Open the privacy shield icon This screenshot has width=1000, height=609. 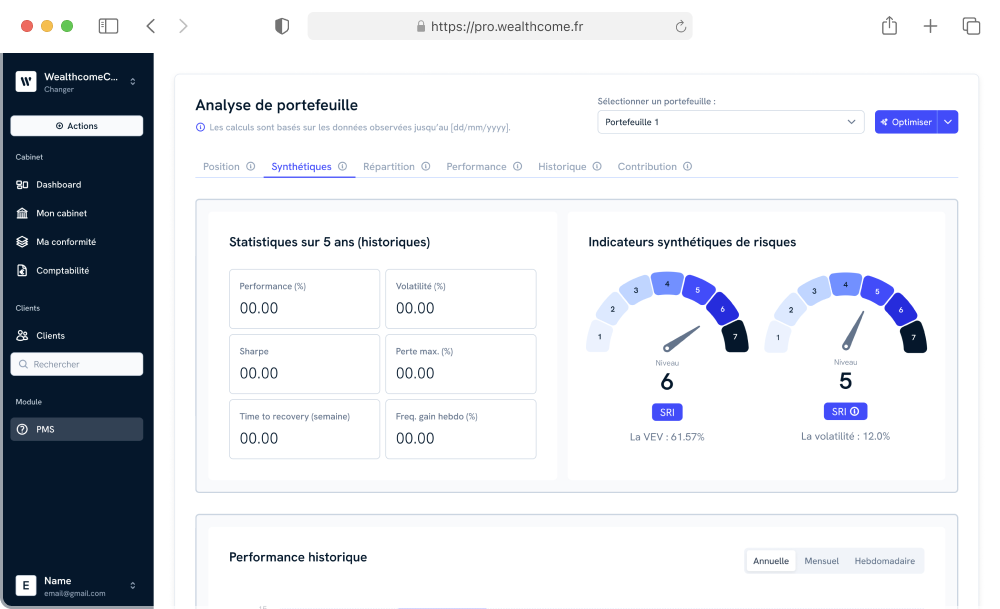(x=282, y=26)
